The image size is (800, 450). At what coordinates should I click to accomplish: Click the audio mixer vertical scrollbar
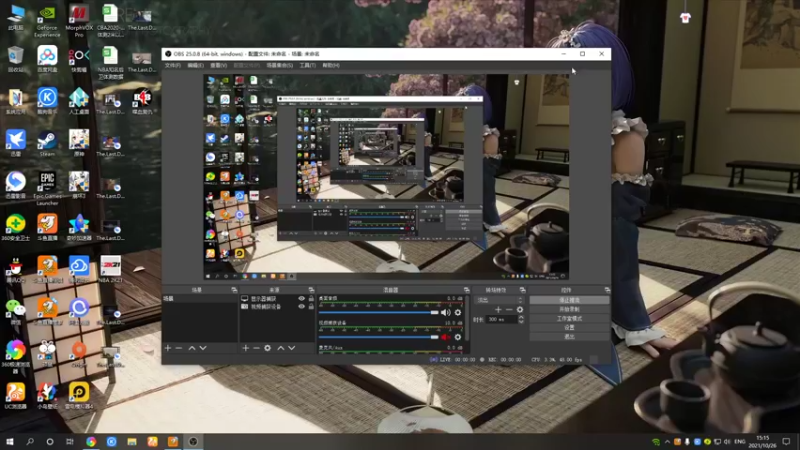coord(467,319)
